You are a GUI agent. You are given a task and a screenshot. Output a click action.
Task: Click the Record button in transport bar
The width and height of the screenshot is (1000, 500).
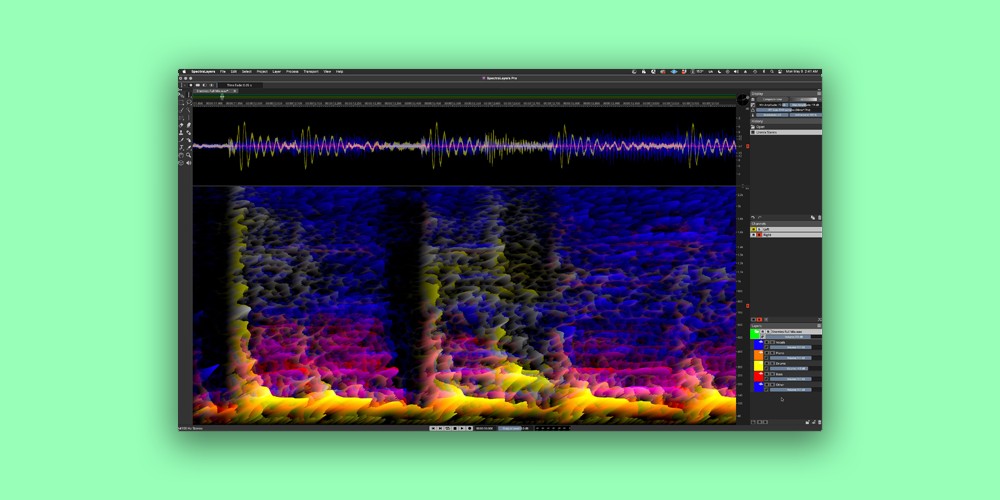469,429
